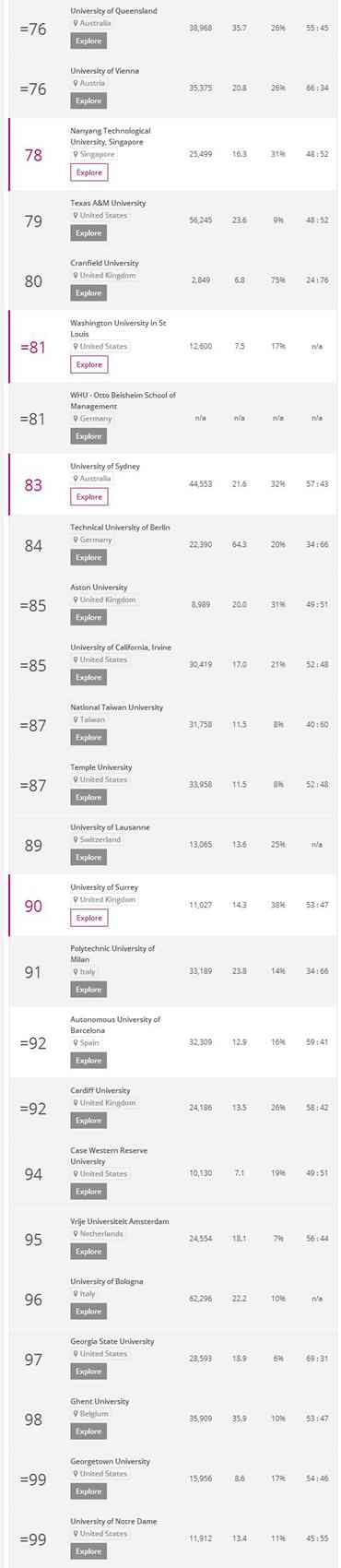Open Vrije Universiteit Amsterdam link
341x1568 pixels.
click(120, 1221)
